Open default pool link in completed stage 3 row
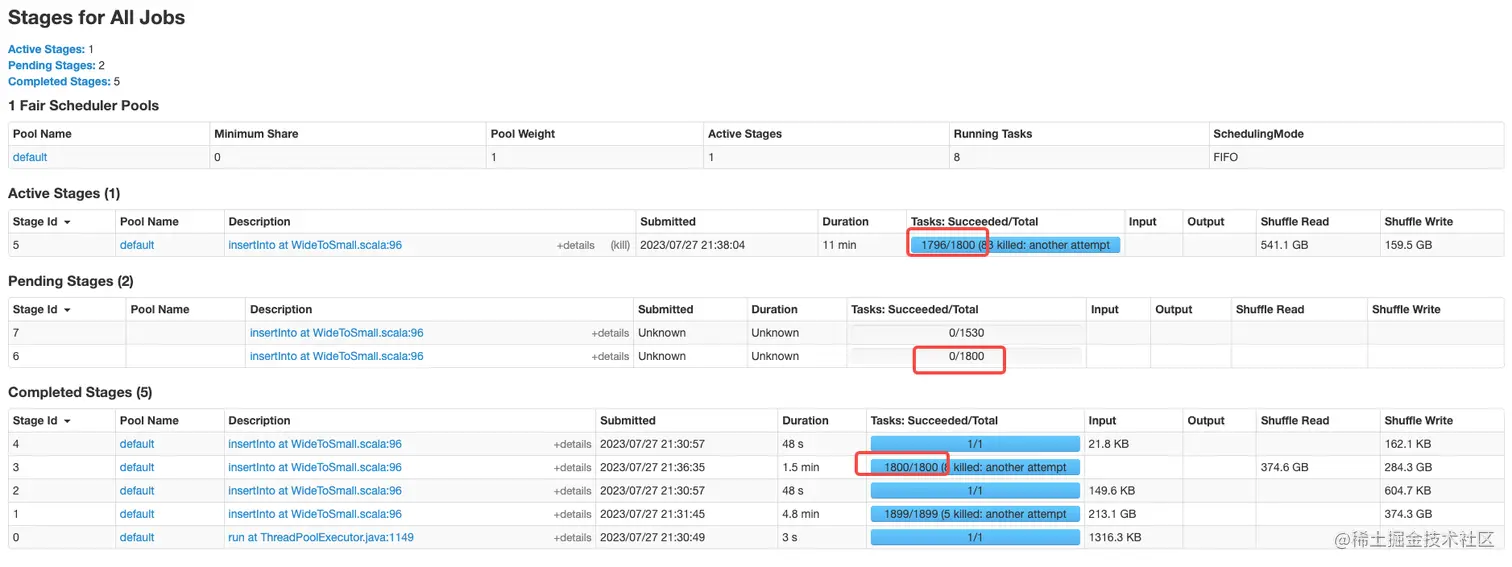Image resolution: width=1512 pixels, height=567 pixels. [x=137, y=467]
